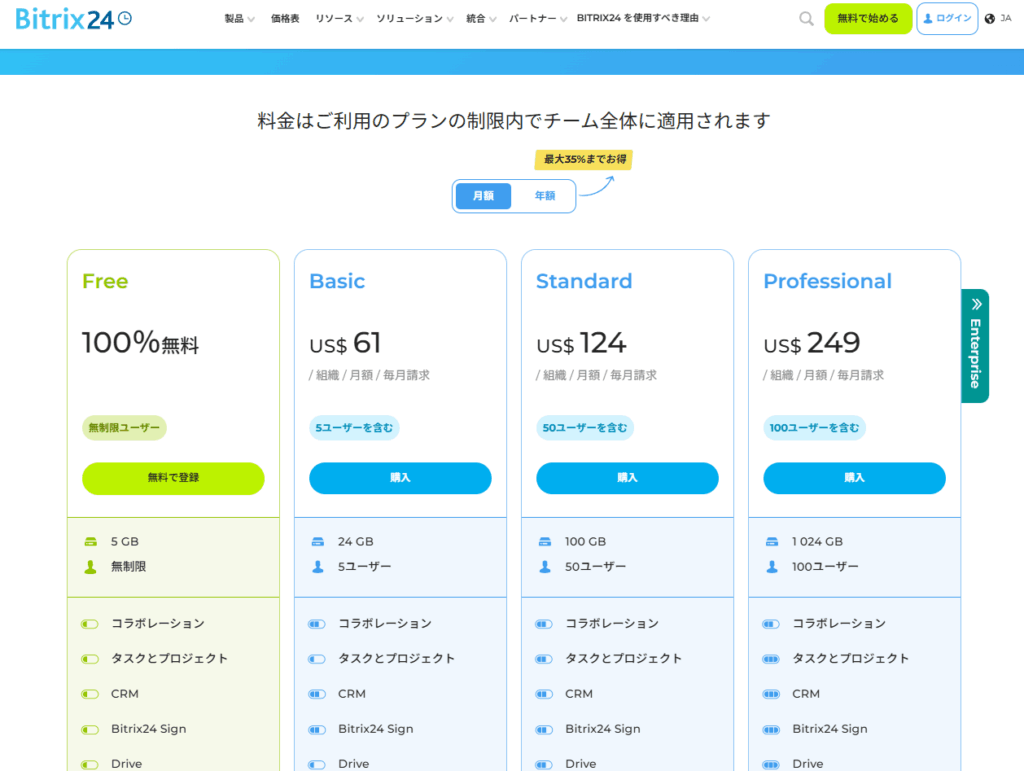Click user icon beside 無制限 in Free plan
Image resolution: width=1024 pixels, height=771 pixels.
point(91,567)
